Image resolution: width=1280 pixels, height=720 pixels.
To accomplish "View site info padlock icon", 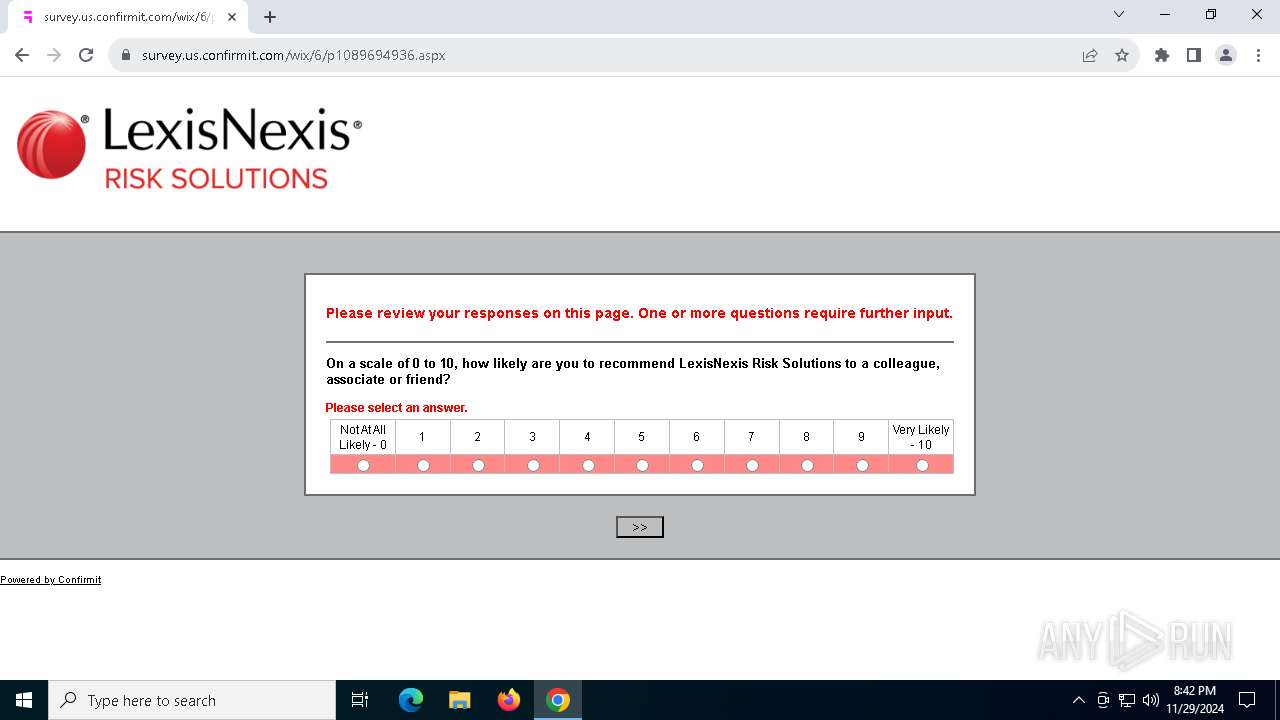I will (126, 55).
